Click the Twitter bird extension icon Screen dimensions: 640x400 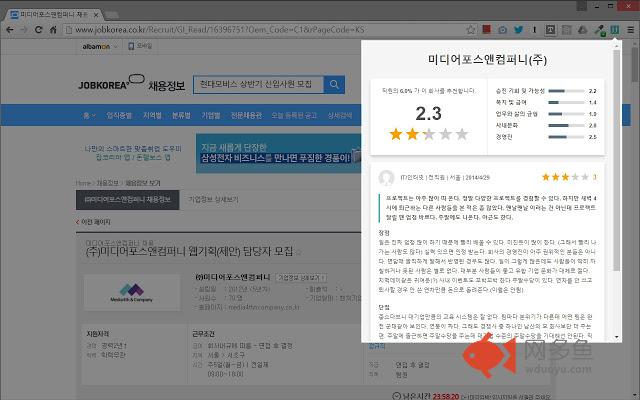518,30
